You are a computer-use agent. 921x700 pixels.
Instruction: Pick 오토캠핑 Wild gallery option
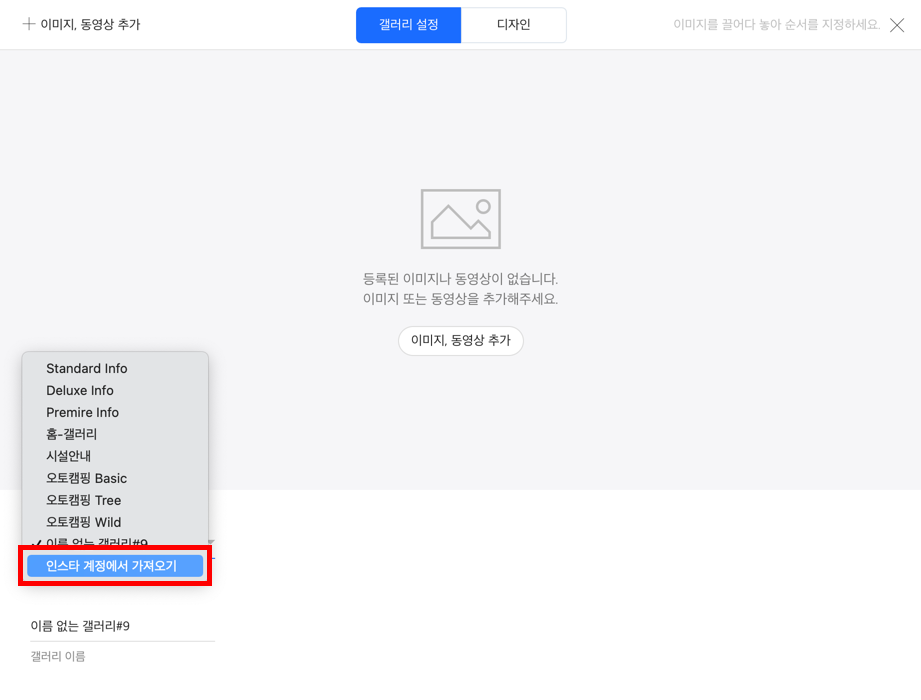tap(115, 522)
